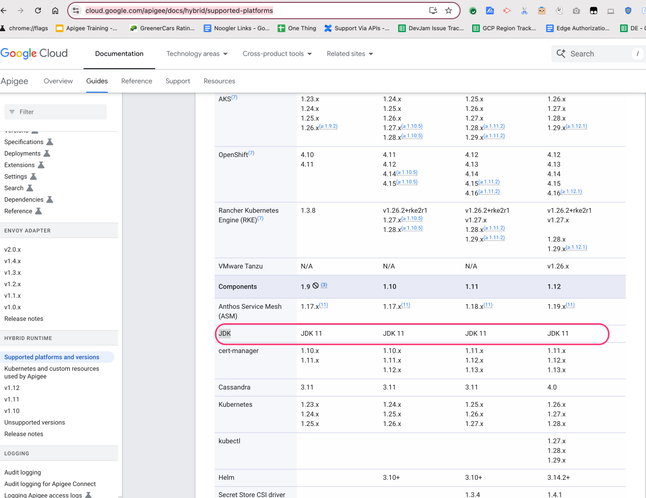Viewport: 646px width, 498px height.
Task: Bookmark this page with the star icon
Action: 449,11
